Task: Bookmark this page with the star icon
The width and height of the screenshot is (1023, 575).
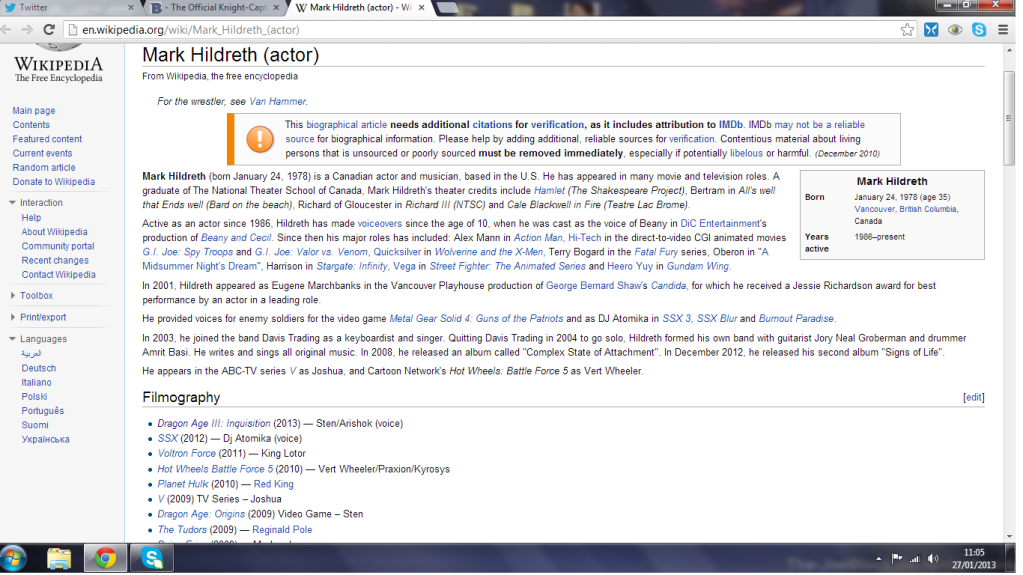Action: (907, 30)
